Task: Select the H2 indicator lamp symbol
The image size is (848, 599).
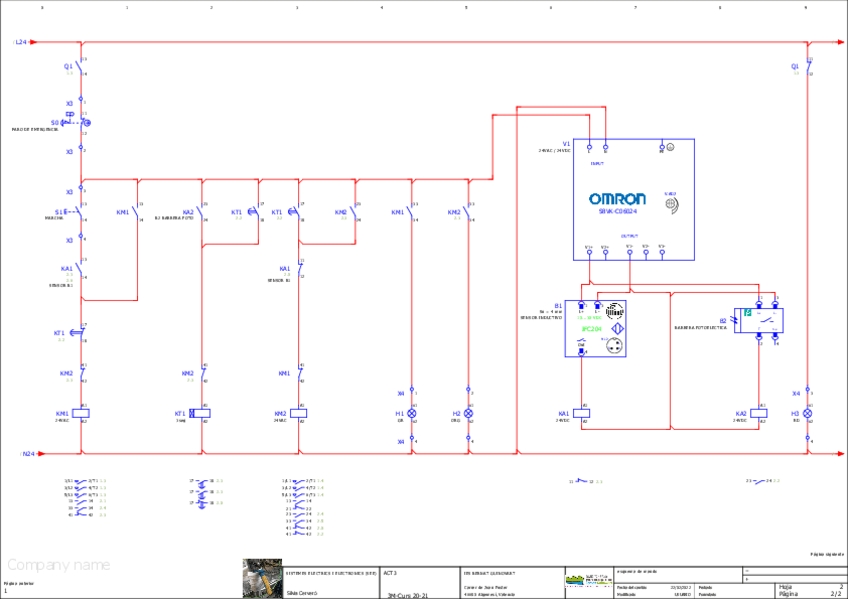Action: tap(468, 413)
